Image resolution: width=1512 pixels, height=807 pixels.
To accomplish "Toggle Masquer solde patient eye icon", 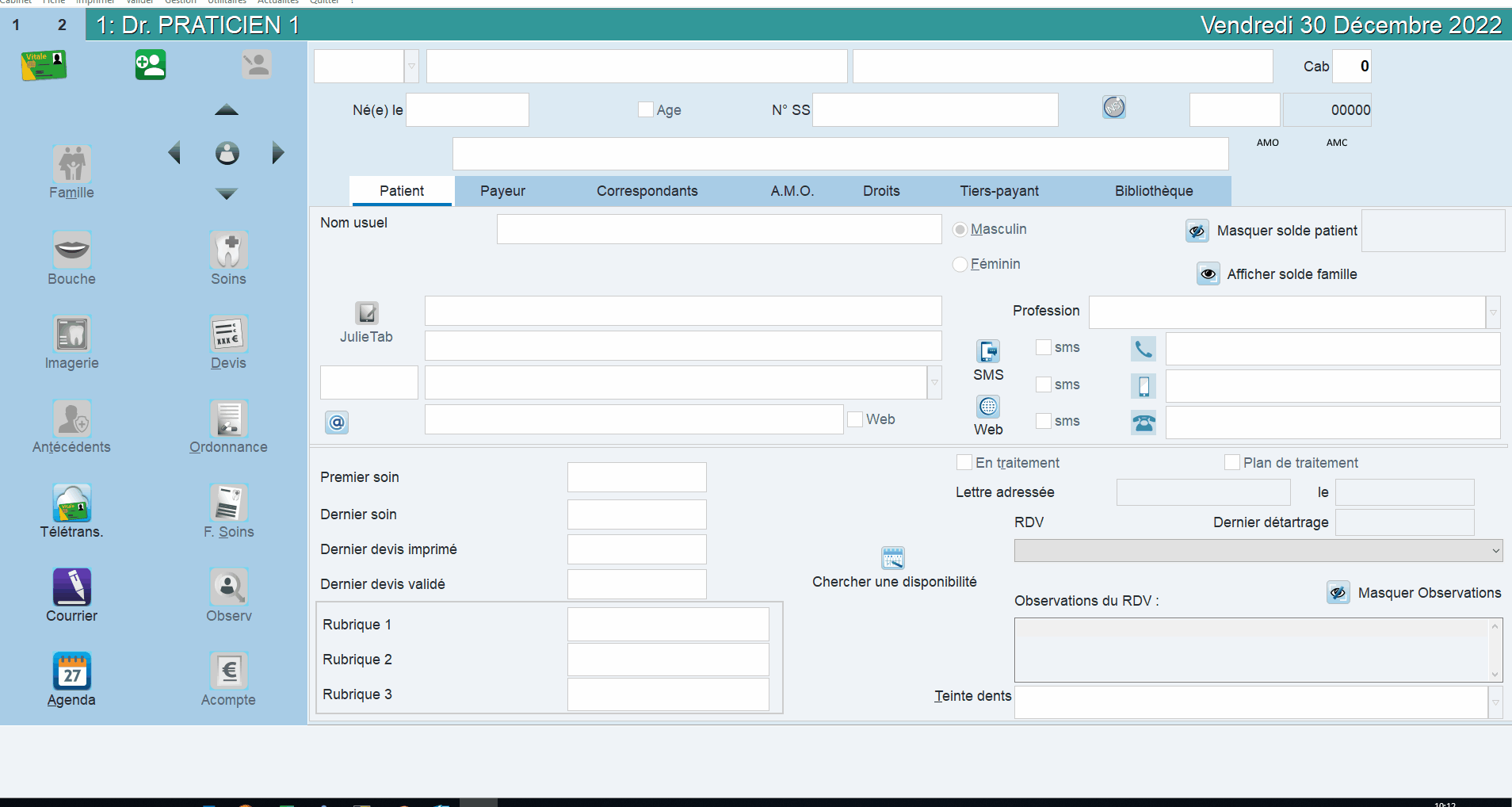I will (x=1197, y=231).
